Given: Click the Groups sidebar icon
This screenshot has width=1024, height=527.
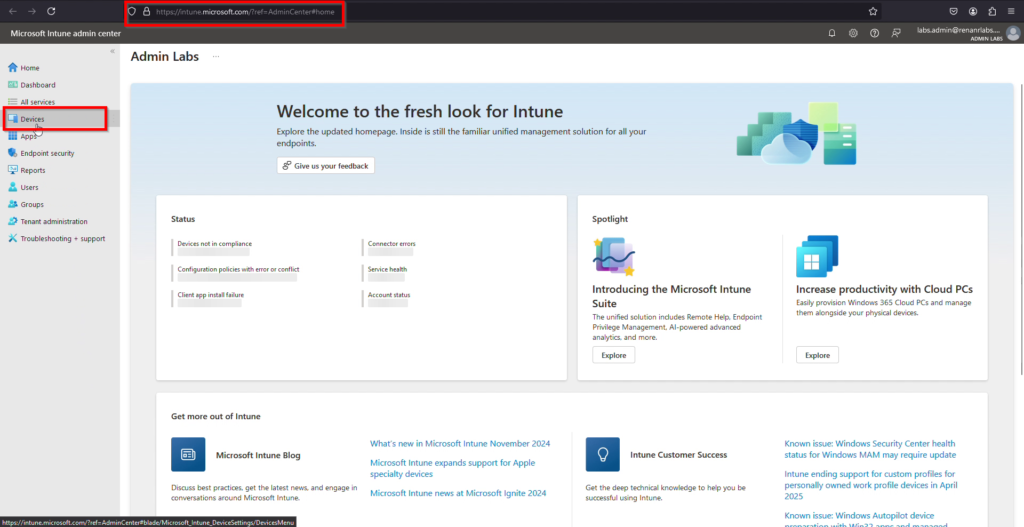Looking at the screenshot, I should click(x=12, y=204).
